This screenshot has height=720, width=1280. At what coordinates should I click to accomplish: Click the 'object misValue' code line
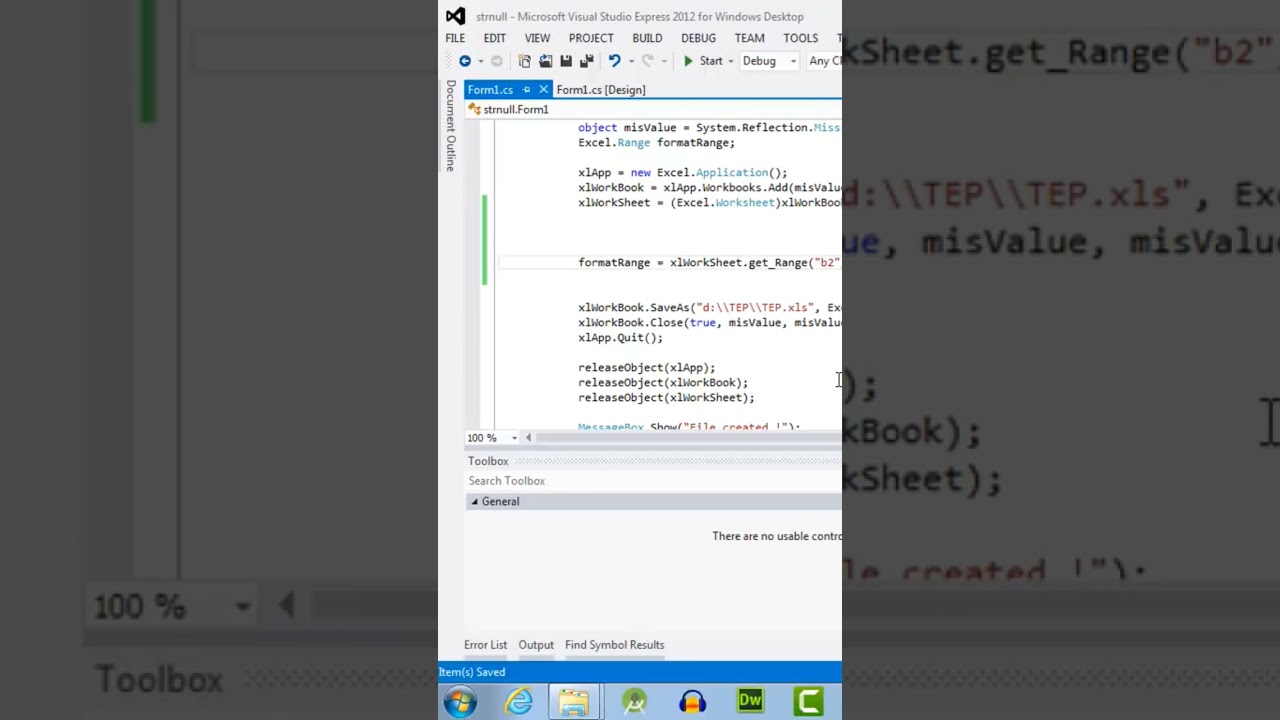[x=709, y=128]
